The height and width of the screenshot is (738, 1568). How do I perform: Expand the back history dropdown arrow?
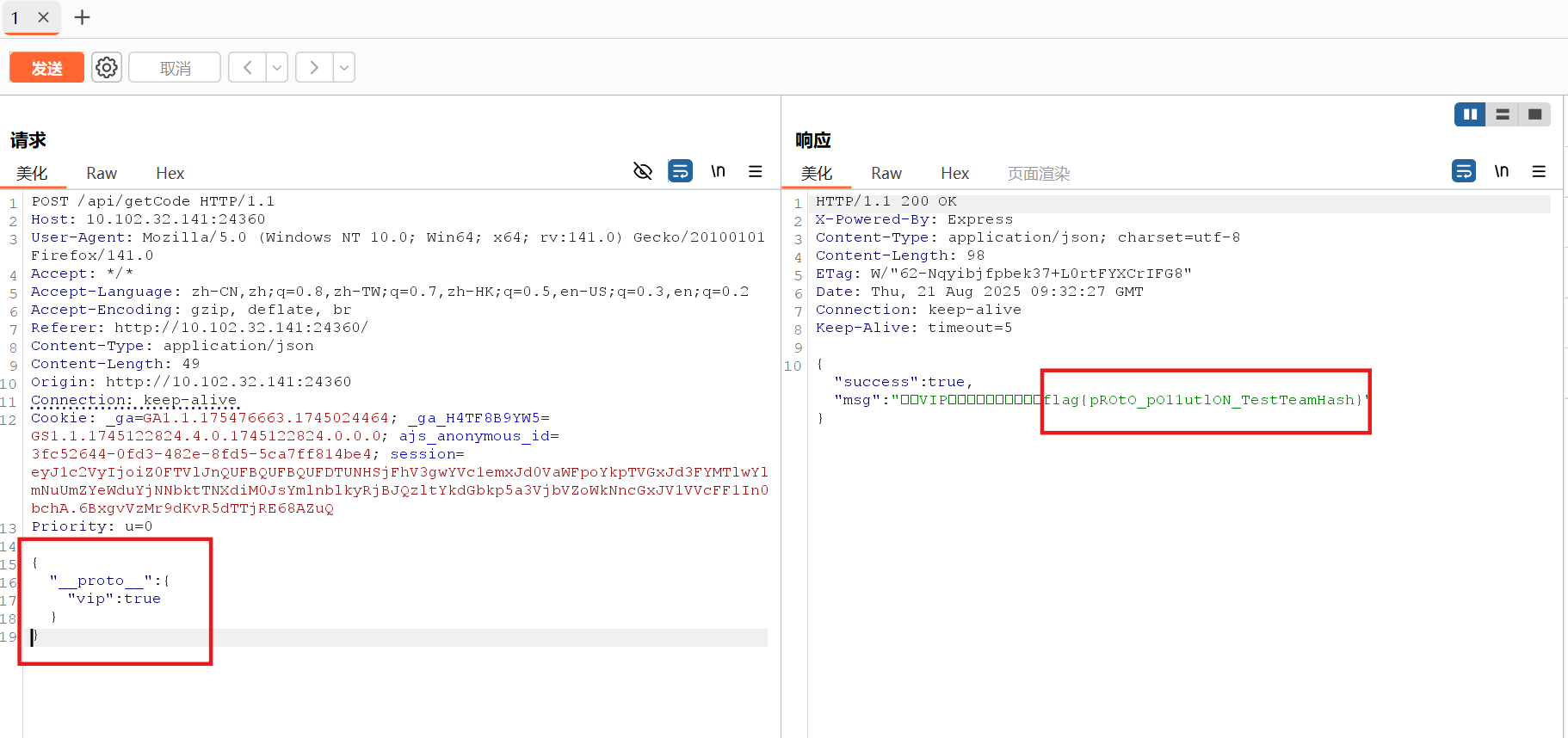(277, 67)
